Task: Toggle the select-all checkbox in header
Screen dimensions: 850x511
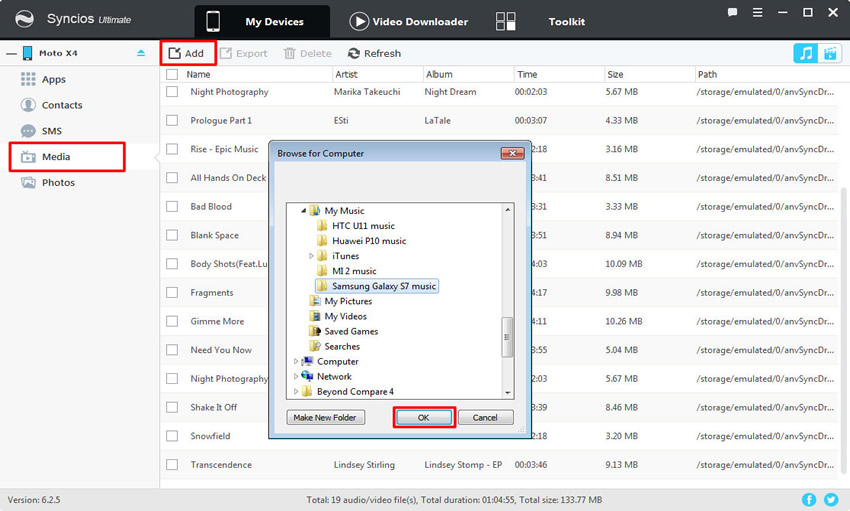Action: point(172,74)
